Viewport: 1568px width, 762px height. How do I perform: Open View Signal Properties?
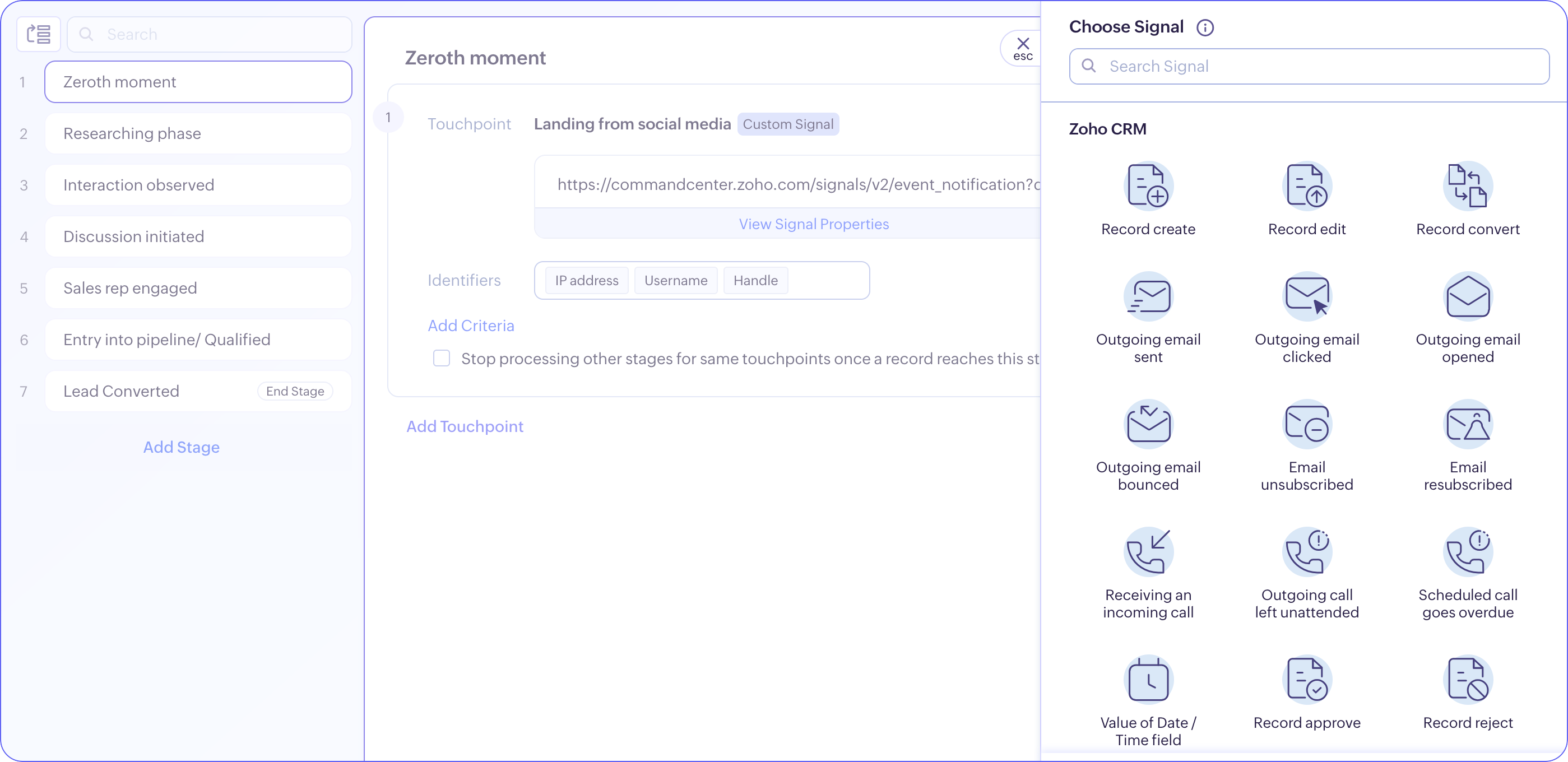813,224
